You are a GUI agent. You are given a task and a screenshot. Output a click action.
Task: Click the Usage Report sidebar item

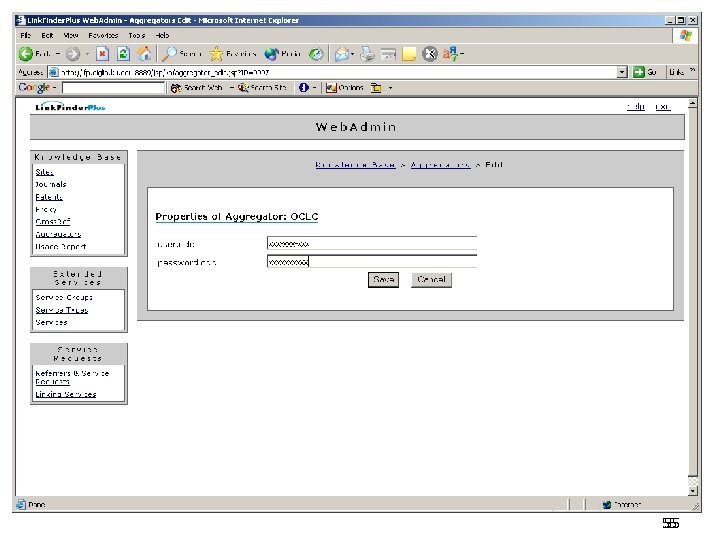(x=61, y=247)
